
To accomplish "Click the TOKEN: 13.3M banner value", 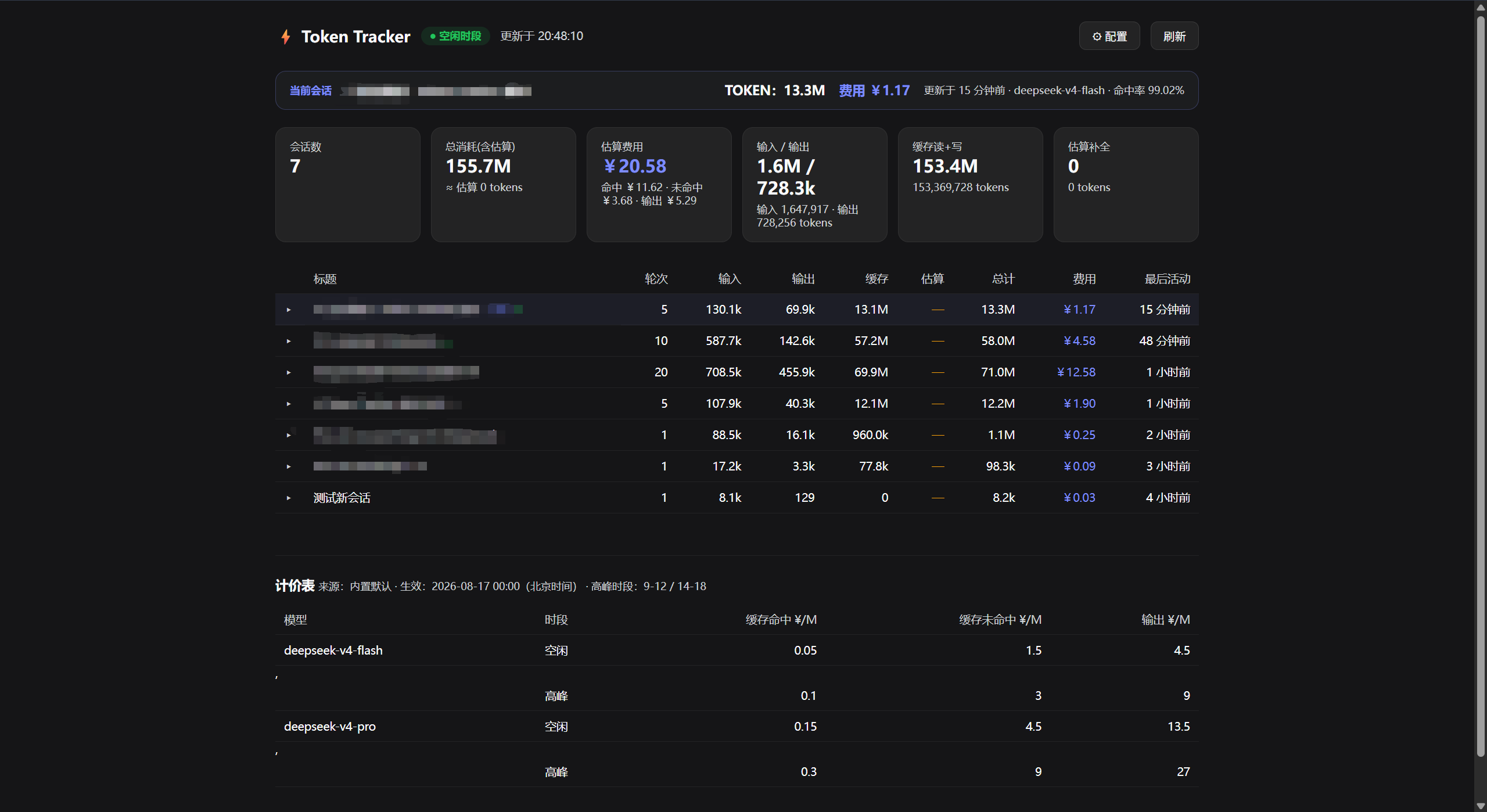I will click(x=774, y=91).
